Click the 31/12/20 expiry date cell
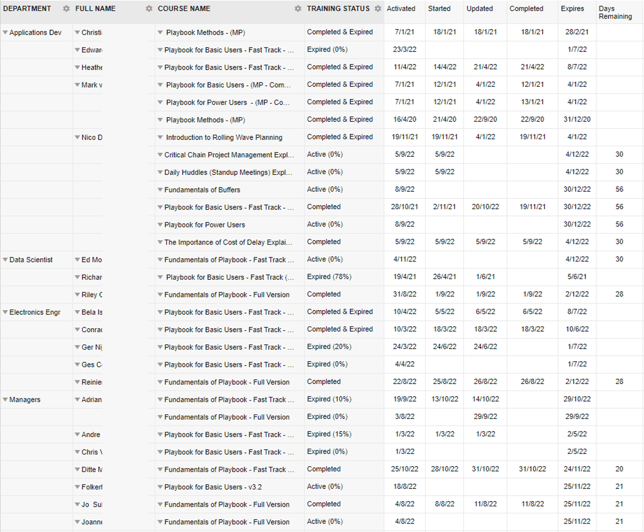 [x=577, y=120]
